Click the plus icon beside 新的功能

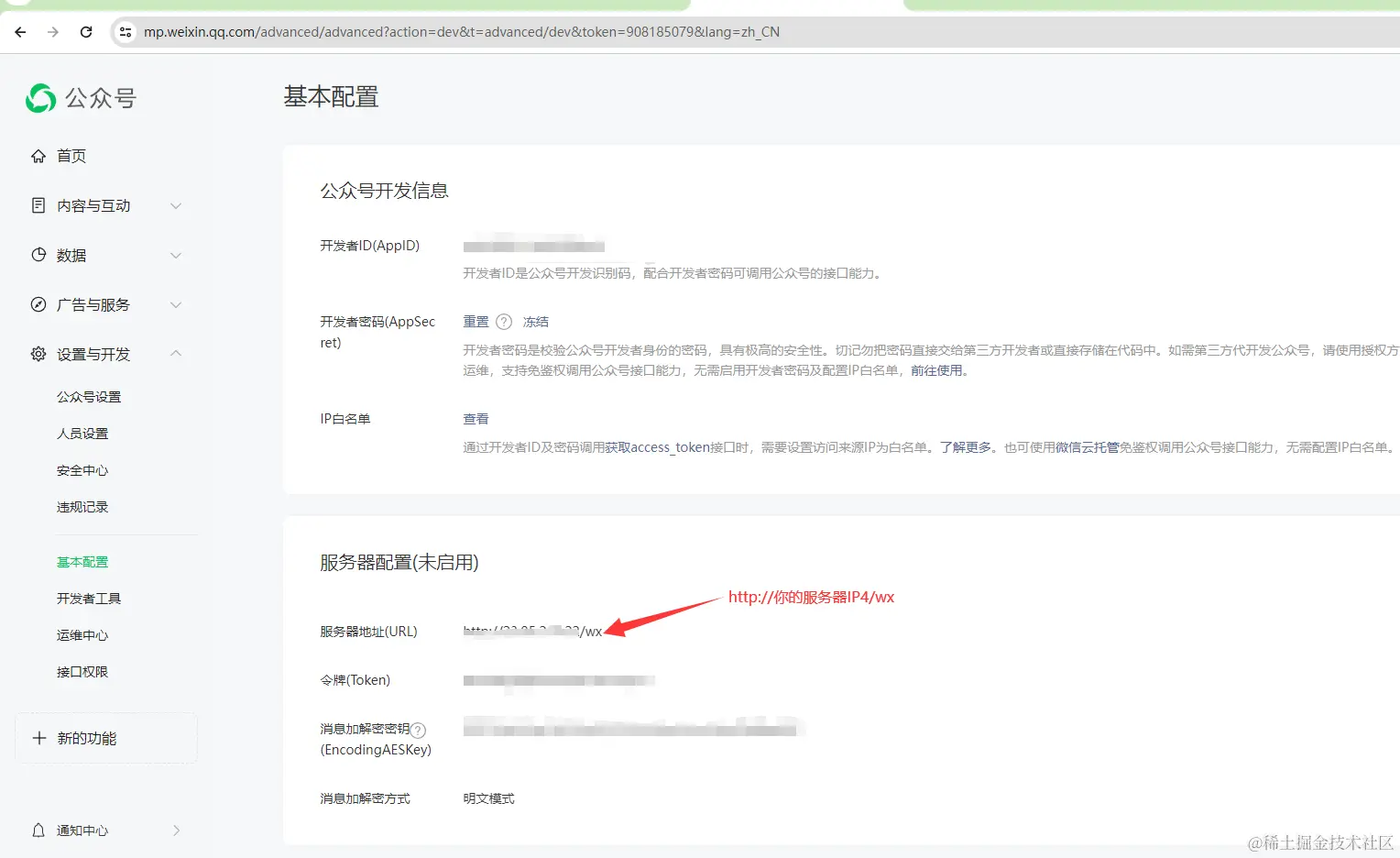pyautogui.click(x=38, y=738)
